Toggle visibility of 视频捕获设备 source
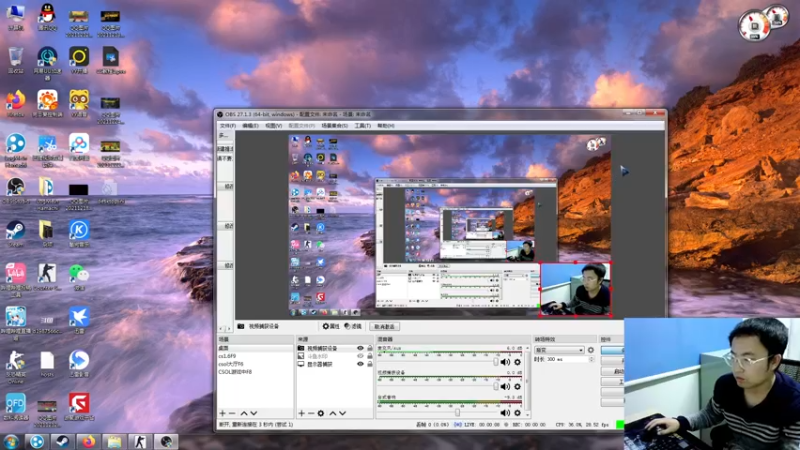The image size is (800, 450). (x=360, y=348)
